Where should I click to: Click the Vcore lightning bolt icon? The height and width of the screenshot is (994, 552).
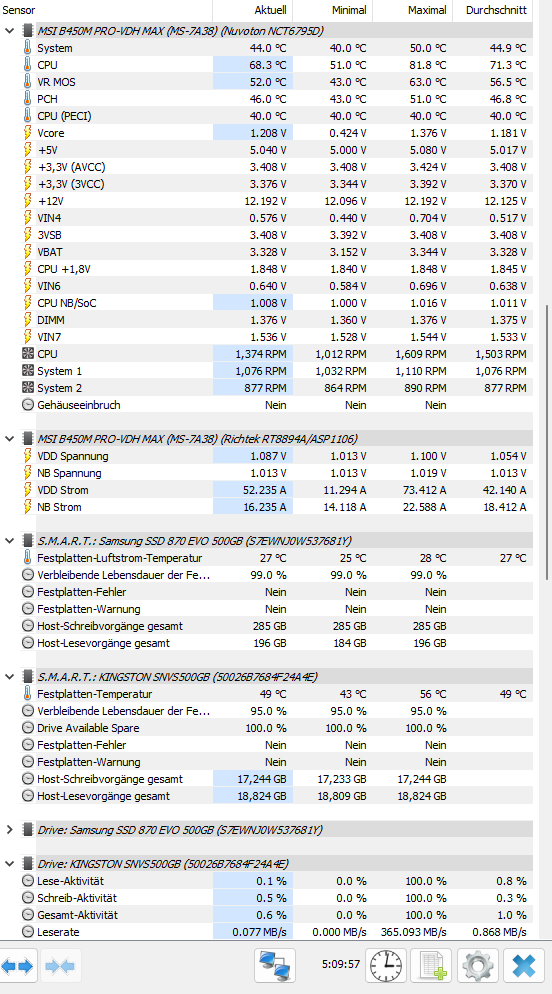tap(27, 133)
